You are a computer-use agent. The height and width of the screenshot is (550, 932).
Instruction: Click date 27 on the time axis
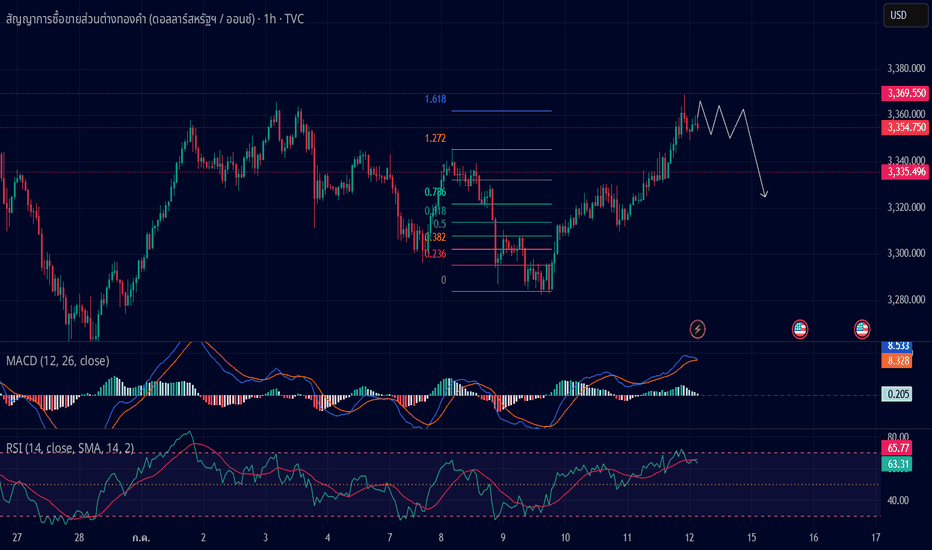tap(17, 538)
